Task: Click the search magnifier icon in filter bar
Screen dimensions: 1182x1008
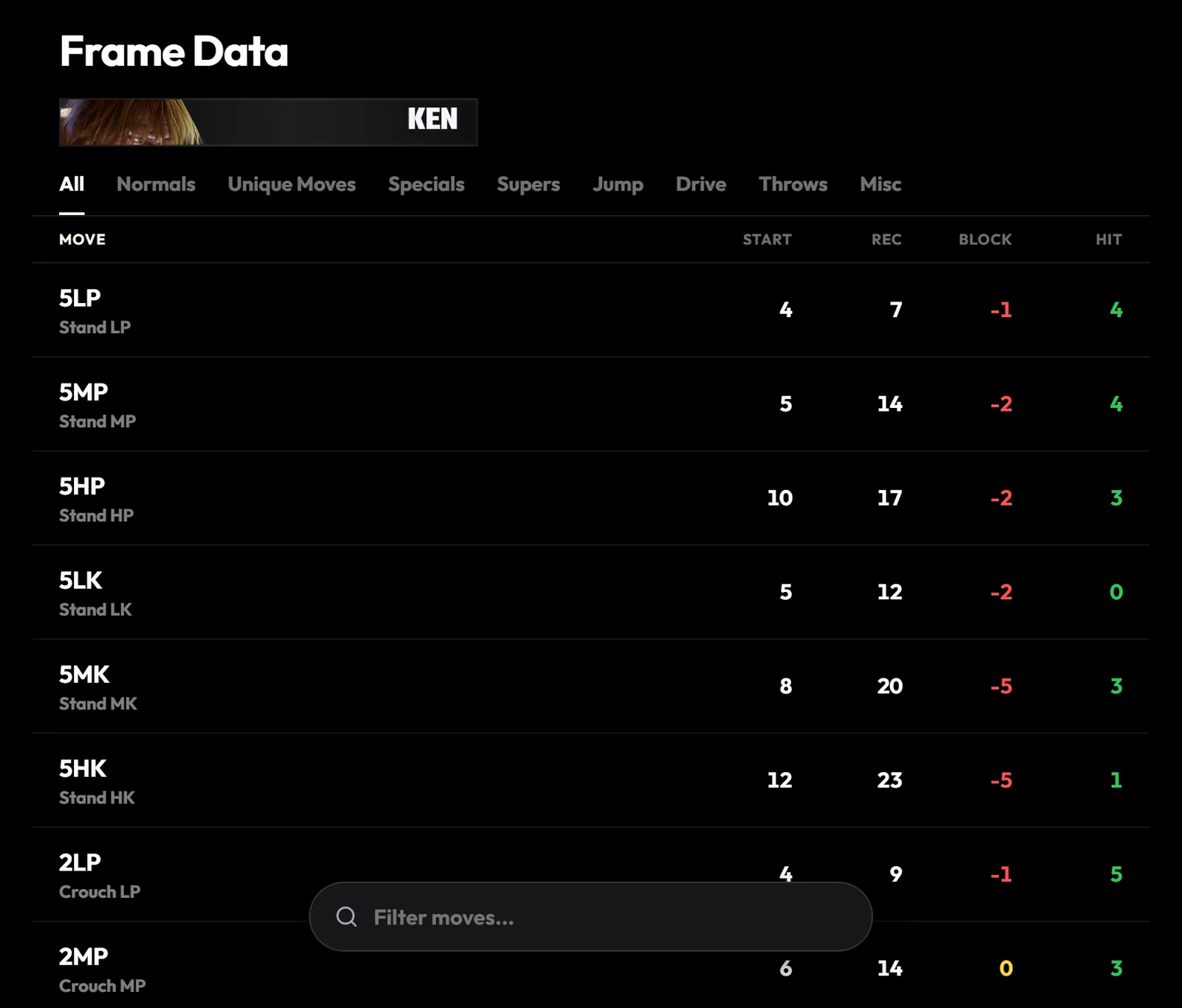Action: (x=346, y=917)
